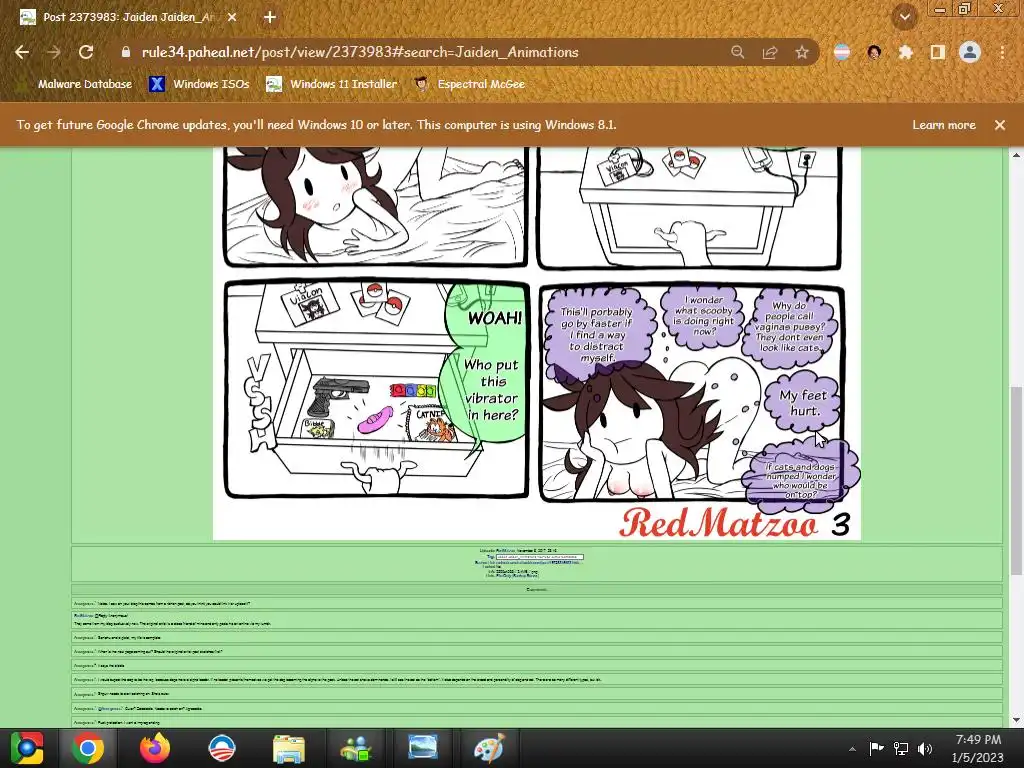The width and height of the screenshot is (1024, 768).
Task: Toggle the browser side panel
Action: 938,52
